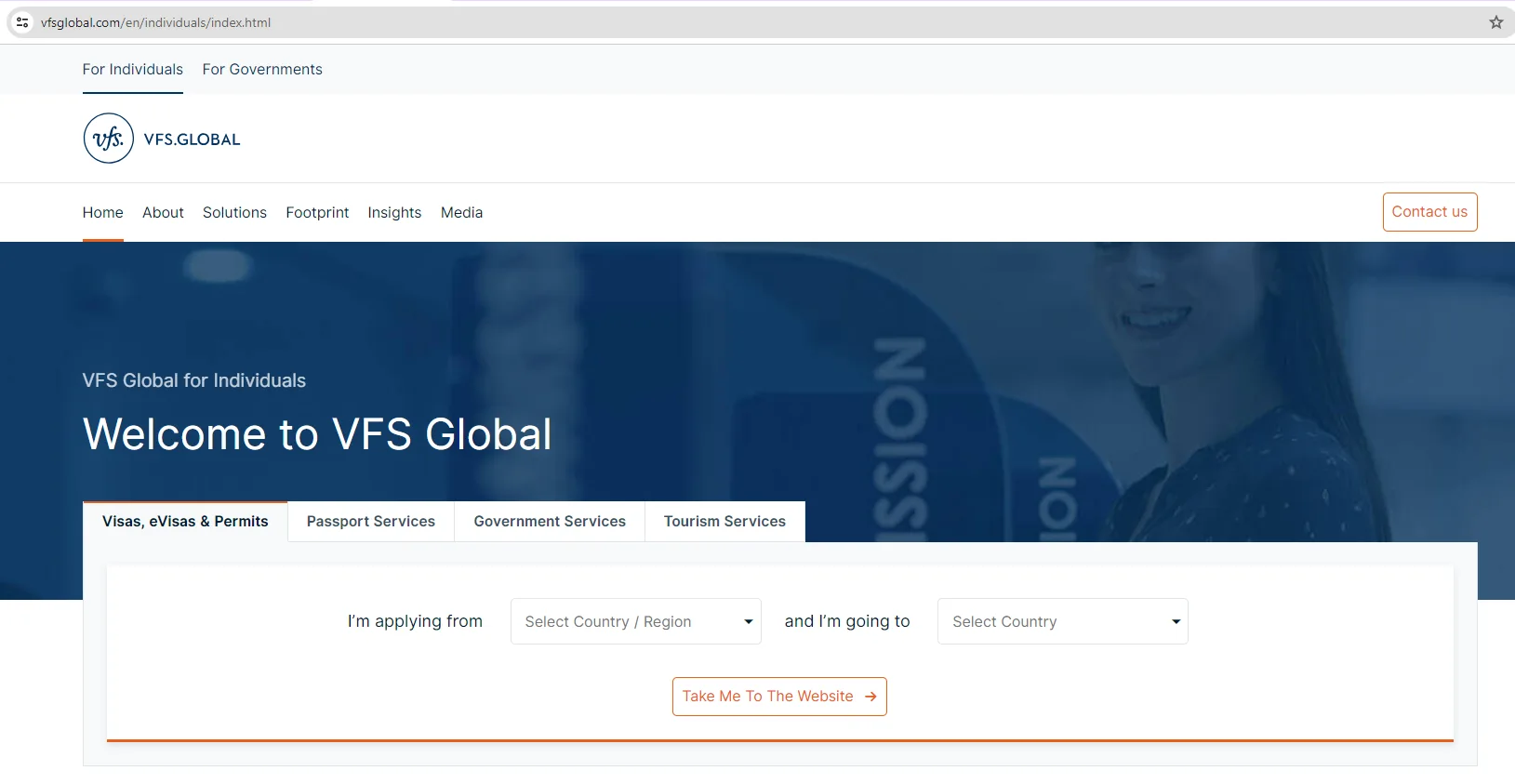Click the VFS Global for Individuals text
1515x784 pixels.
coord(194,380)
